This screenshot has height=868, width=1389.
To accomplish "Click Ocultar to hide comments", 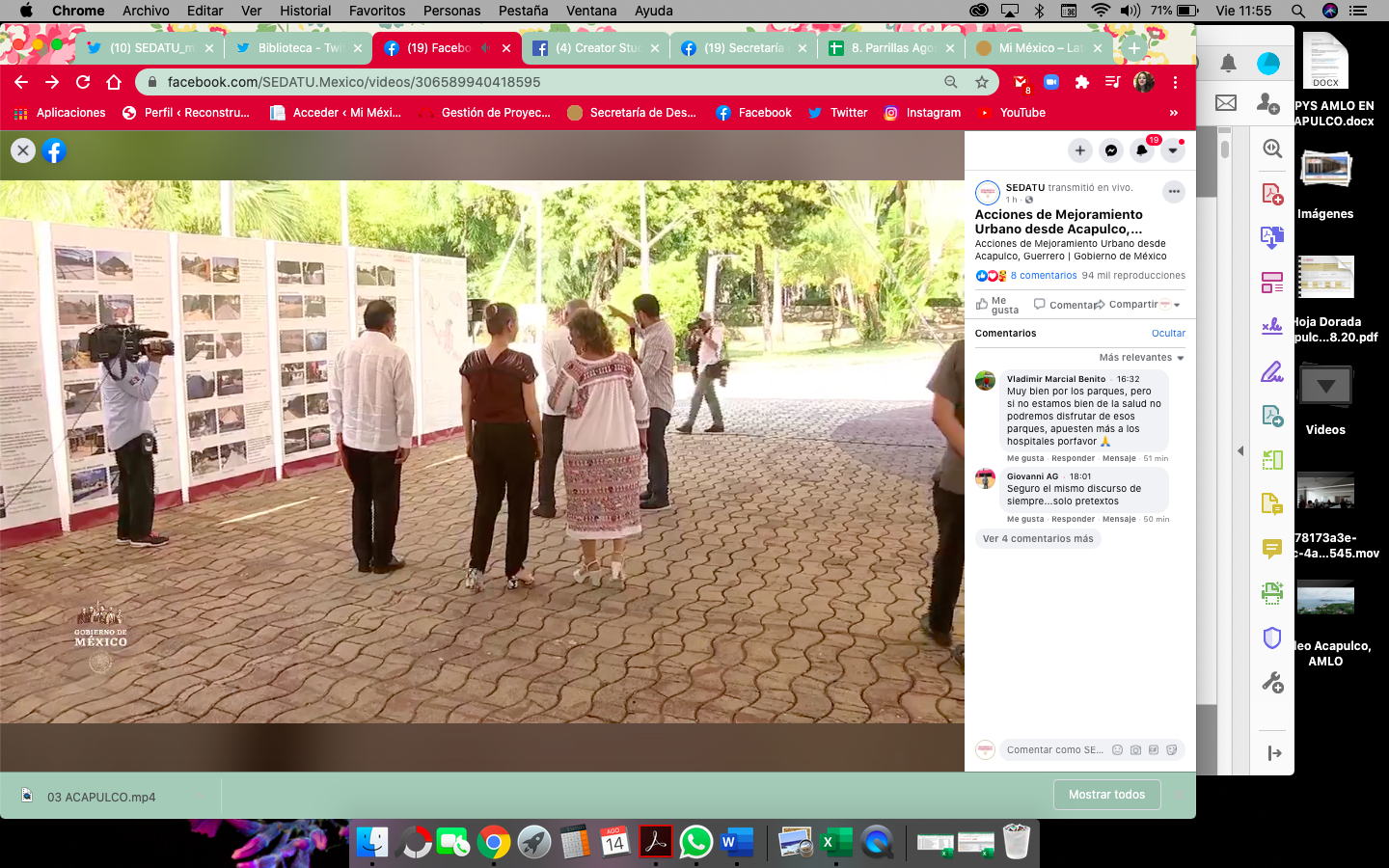I will pyautogui.click(x=1168, y=334).
